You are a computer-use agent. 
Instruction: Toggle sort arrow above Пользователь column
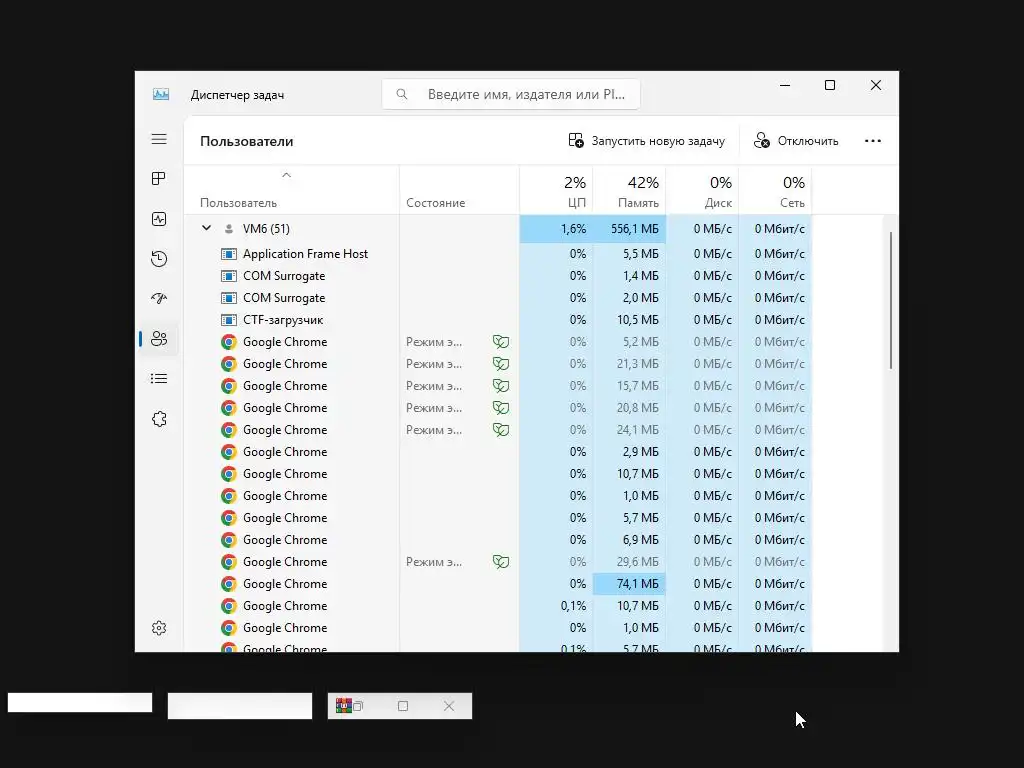pyautogui.click(x=286, y=175)
